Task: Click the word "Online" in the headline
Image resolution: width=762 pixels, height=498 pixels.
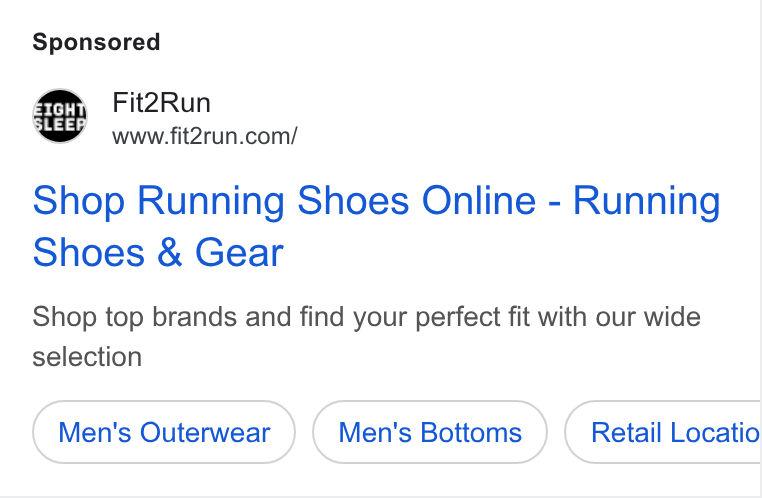Action: point(479,201)
